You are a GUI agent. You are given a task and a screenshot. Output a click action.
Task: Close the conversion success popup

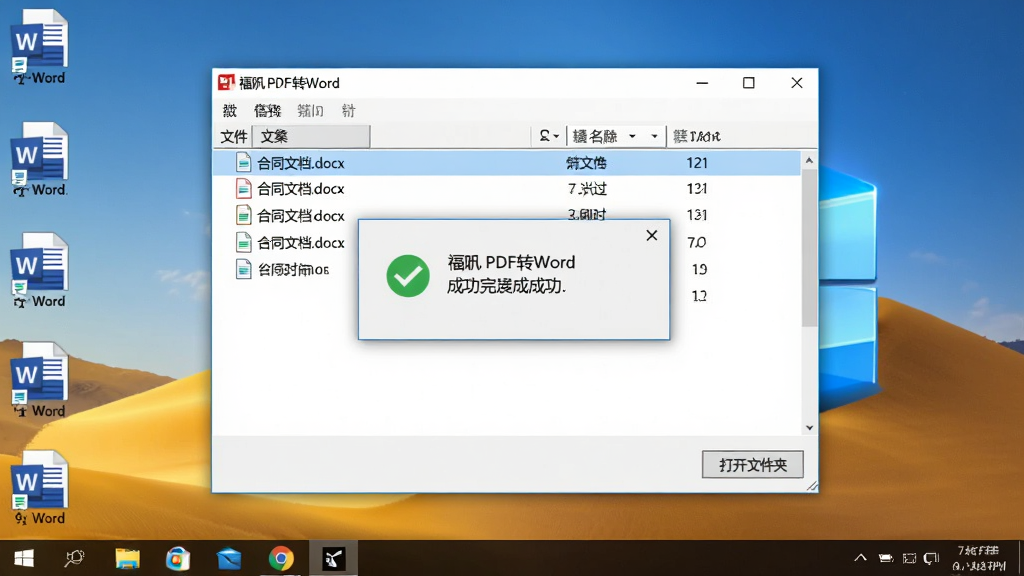coord(652,235)
